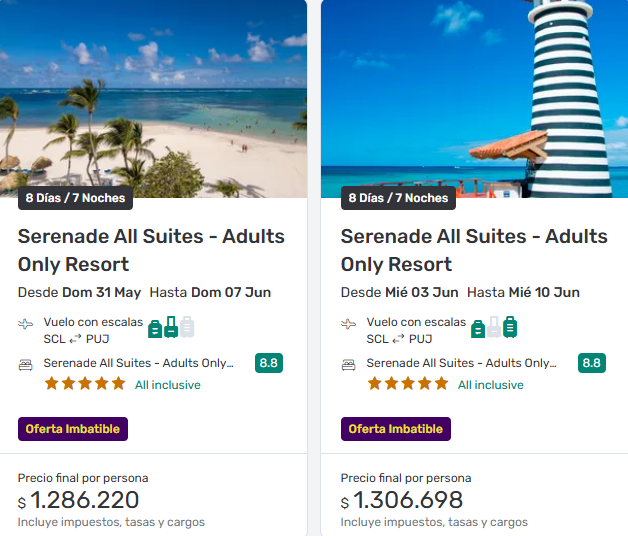Click the five-star rating on the right card
Image resolution: width=628 pixels, height=536 pixels.
(x=408, y=384)
